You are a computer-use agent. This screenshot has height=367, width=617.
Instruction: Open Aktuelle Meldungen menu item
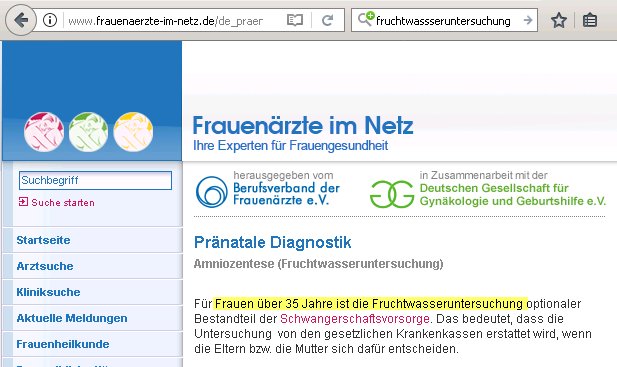click(72, 318)
